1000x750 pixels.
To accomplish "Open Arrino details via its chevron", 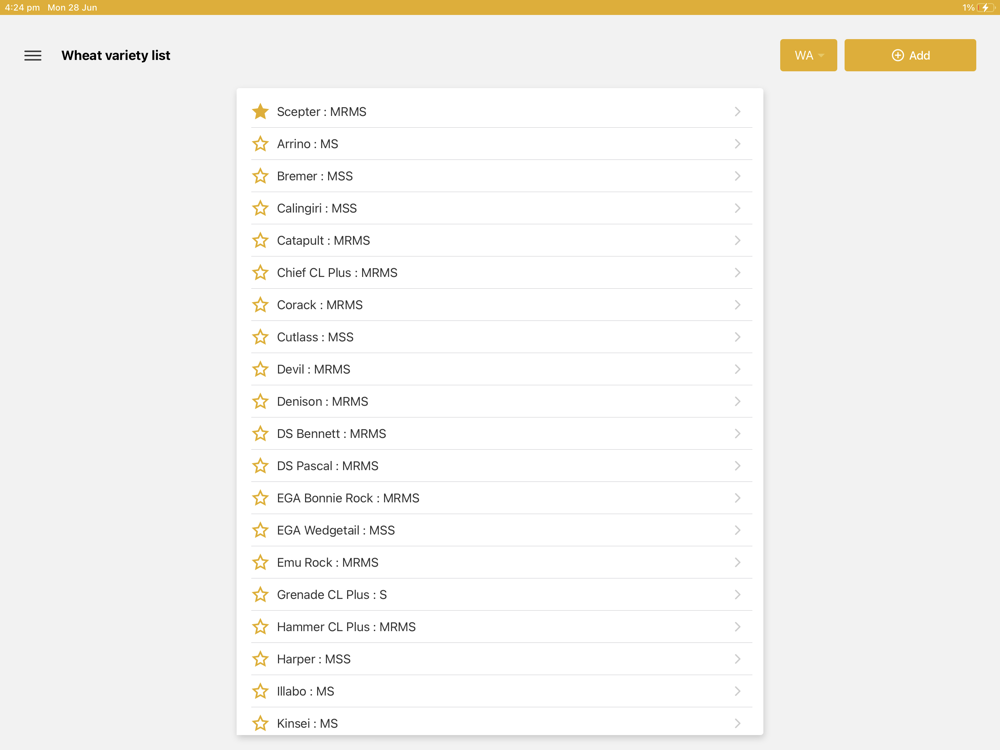I will [737, 143].
